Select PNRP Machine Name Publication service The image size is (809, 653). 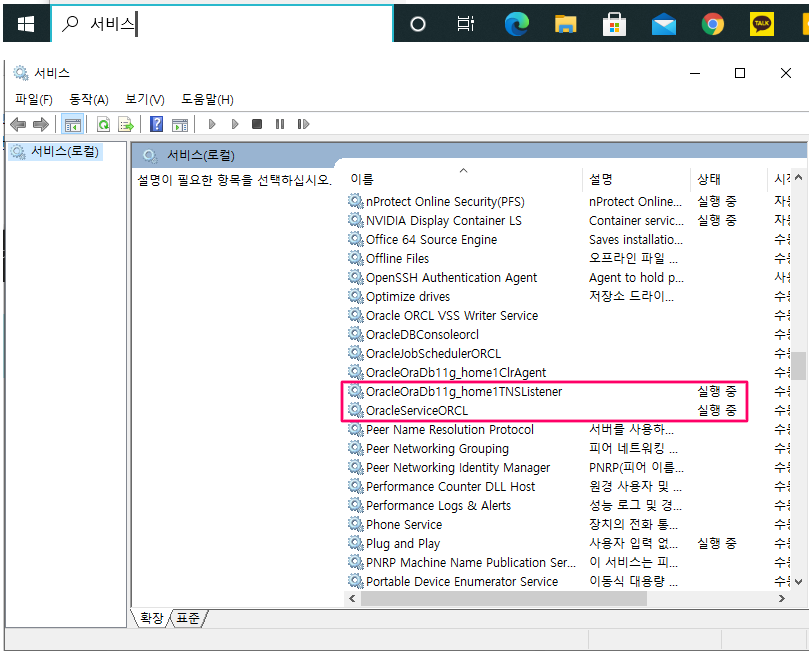[471, 563]
